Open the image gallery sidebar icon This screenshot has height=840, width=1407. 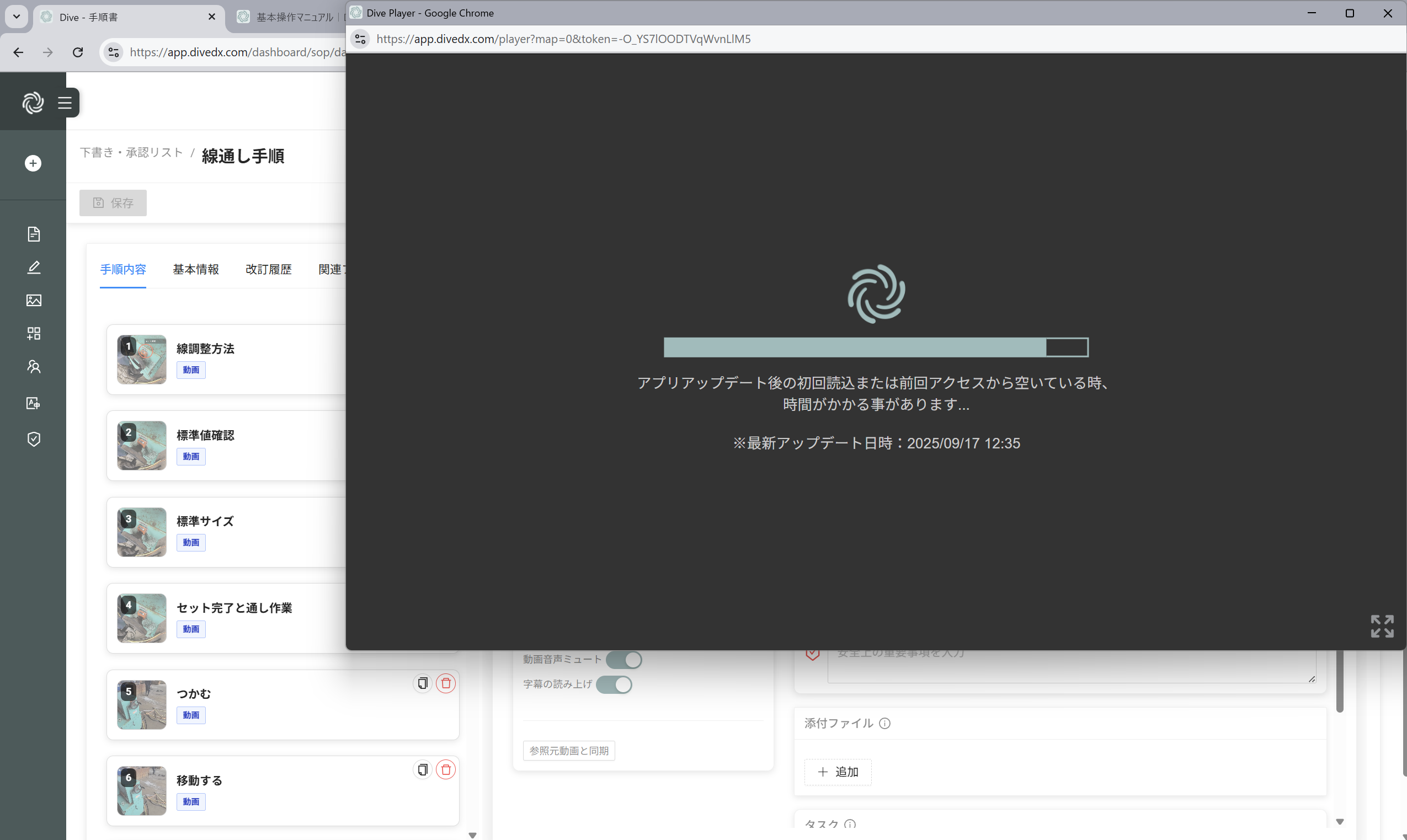[x=34, y=300]
